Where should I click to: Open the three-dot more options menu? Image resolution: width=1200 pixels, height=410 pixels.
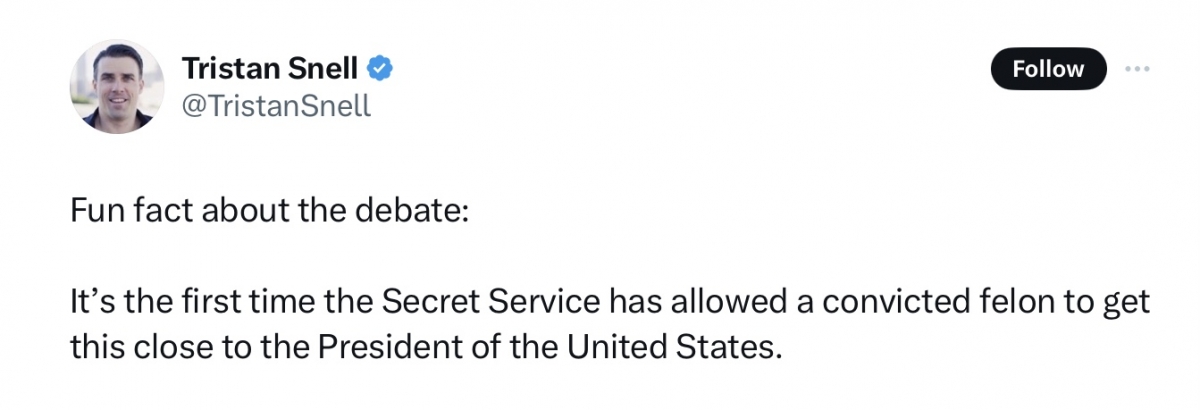click(x=1137, y=69)
